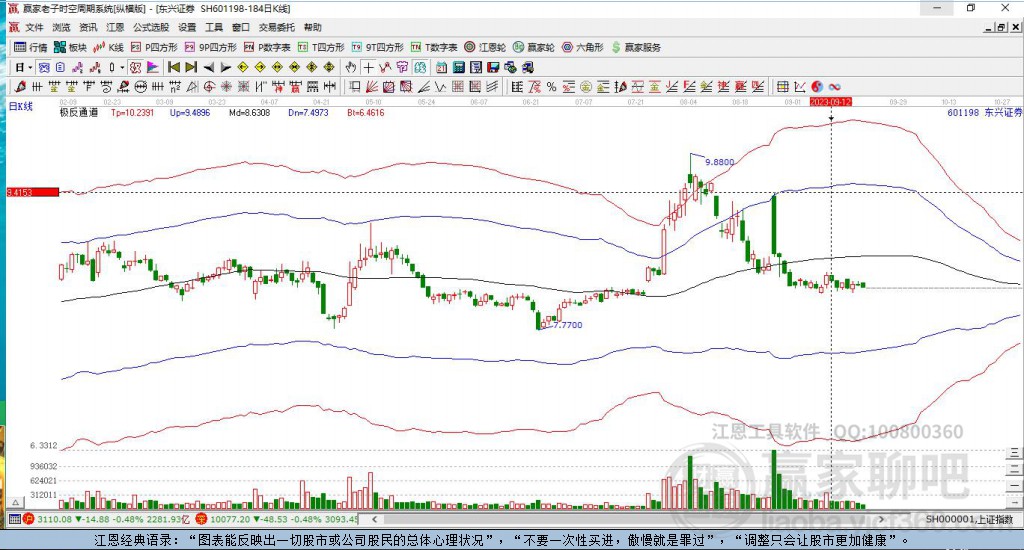Toggle the crosshair cursor tool
The width and height of the screenshot is (1024, 550).
368,67
